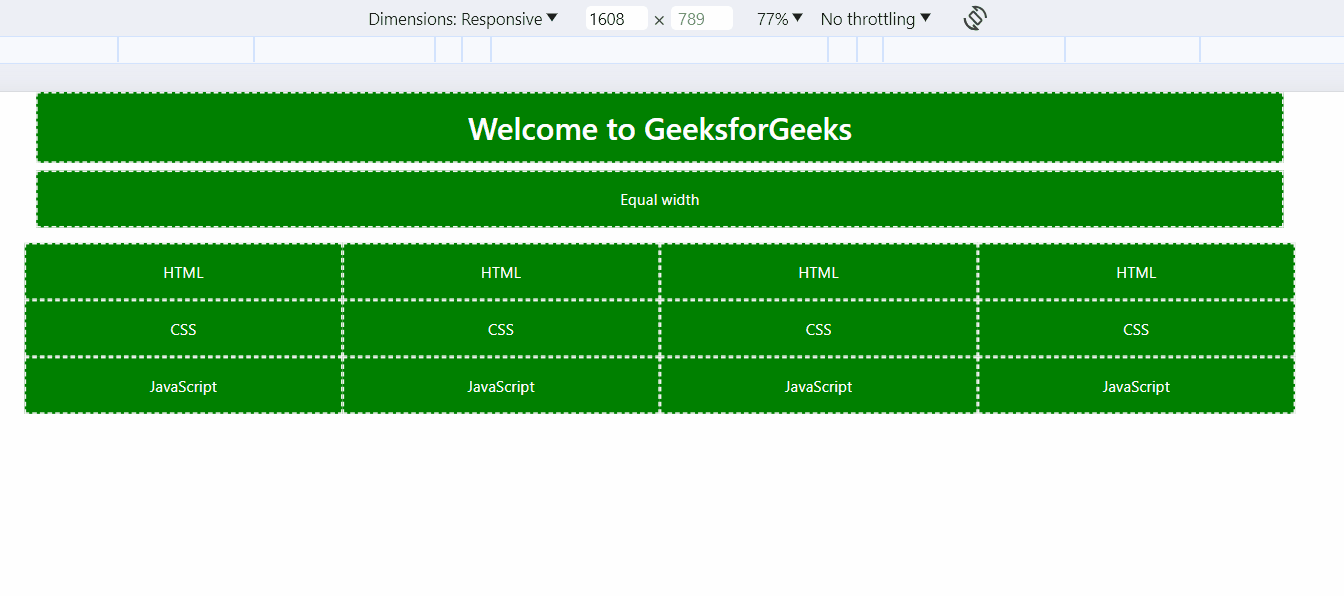Click the CSS cell in the first column

tap(184, 329)
